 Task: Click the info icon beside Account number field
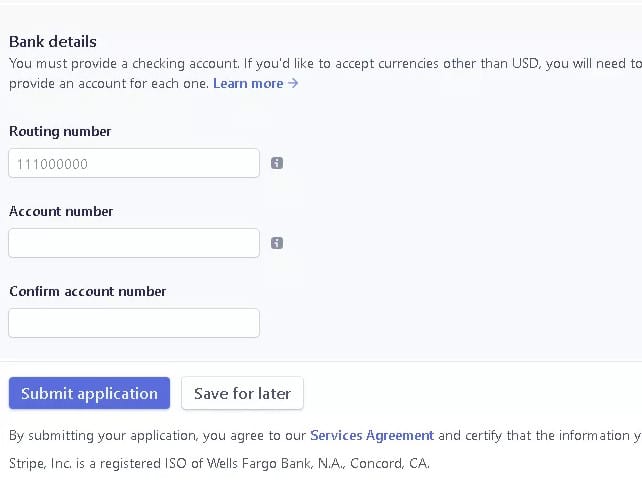coord(277,243)
